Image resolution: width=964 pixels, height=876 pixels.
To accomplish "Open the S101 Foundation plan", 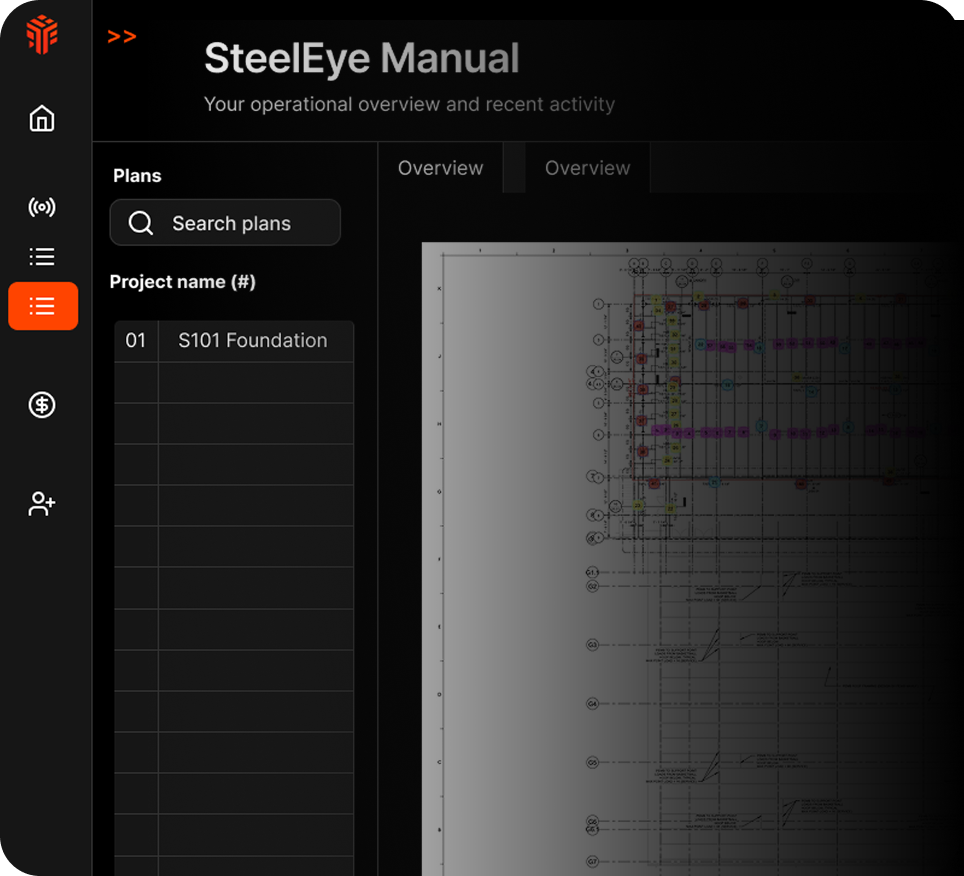I will (x=252, y=341).
